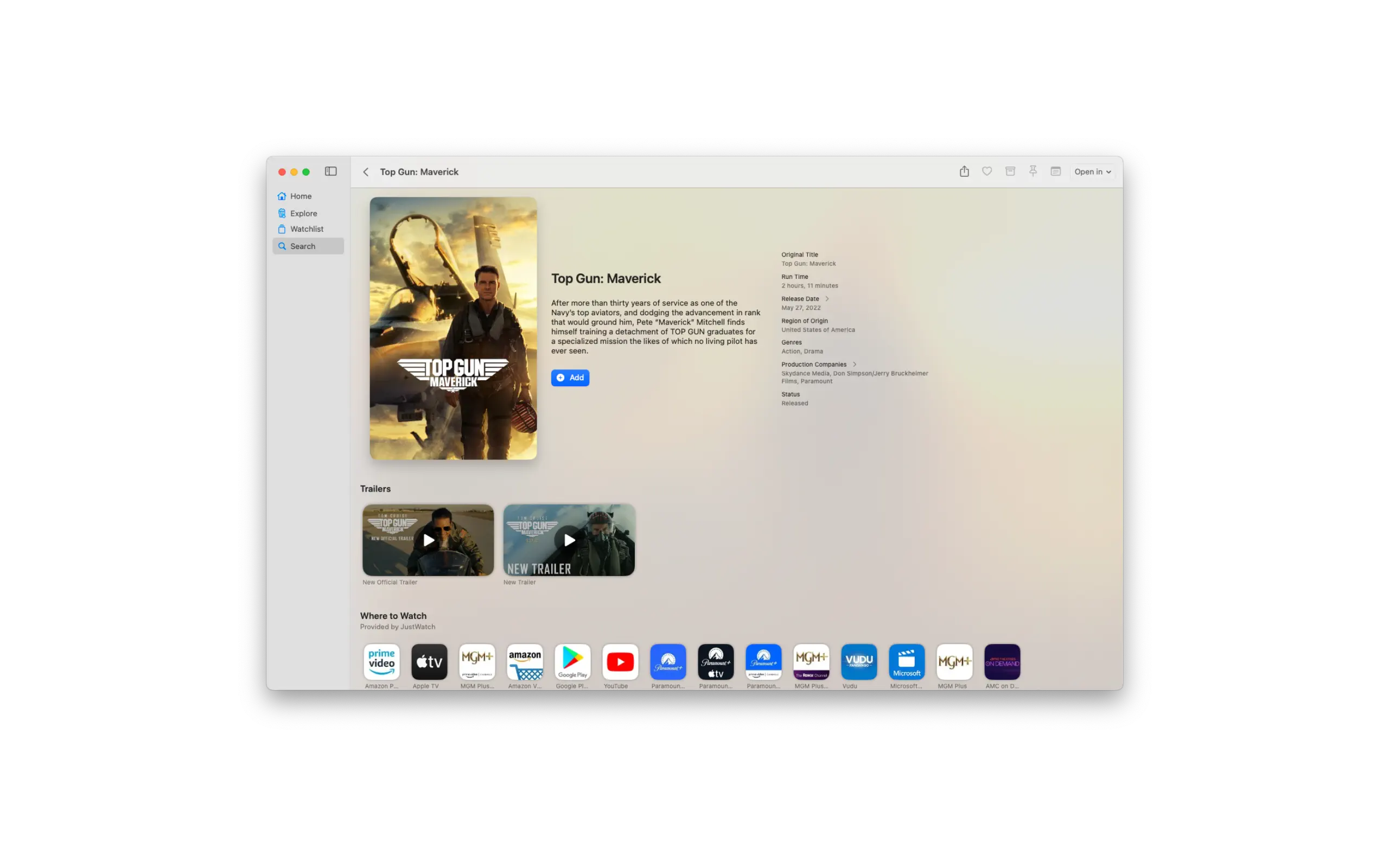Viewport: 1389px width, 868px height.
Task: Click the blue Add button
Action: pyautogui.click(x=570, y=378)
